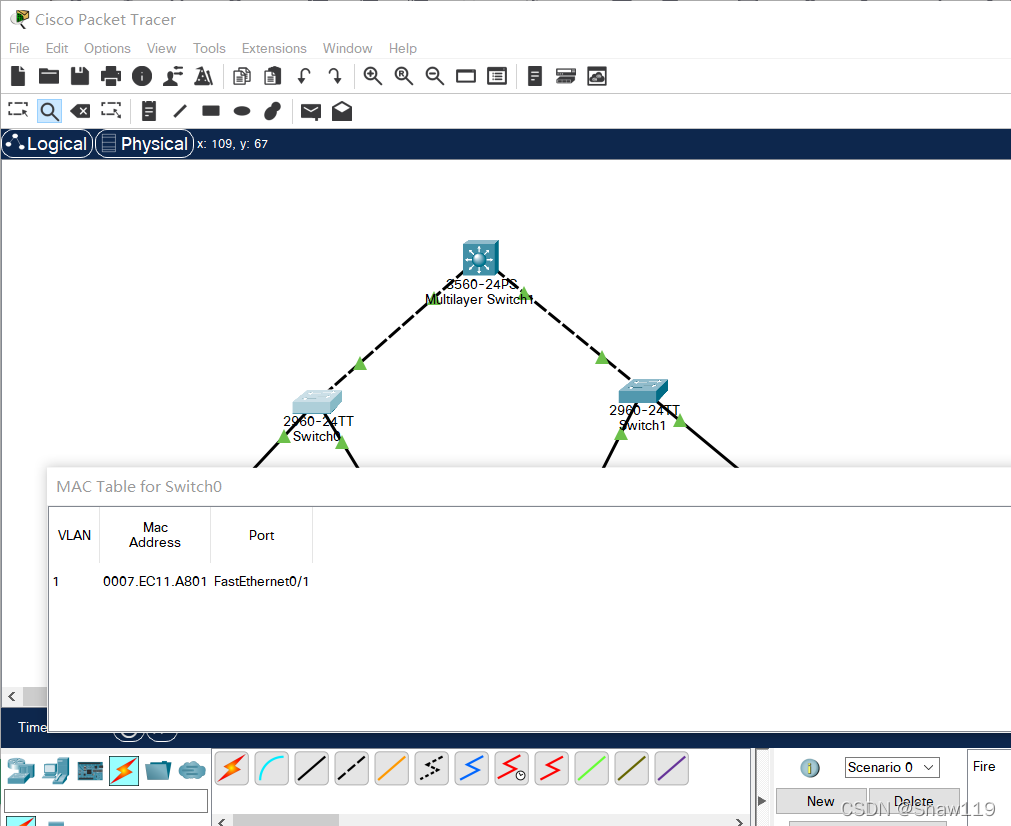Add a Complex PDU open envelope

pos(342,111)
